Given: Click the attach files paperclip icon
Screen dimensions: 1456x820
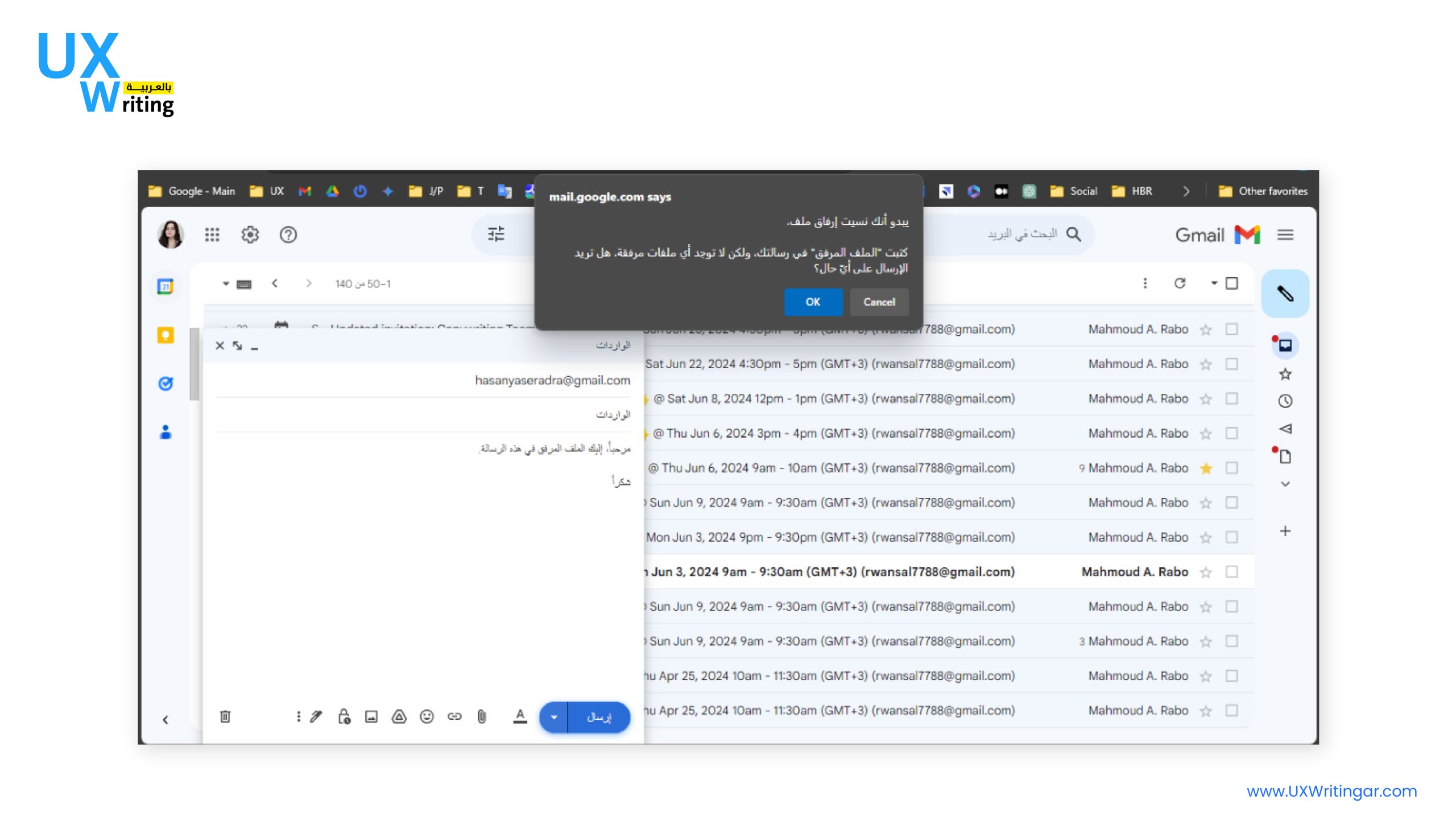Looking at the screenshot, I should click(x=481, y=716).
